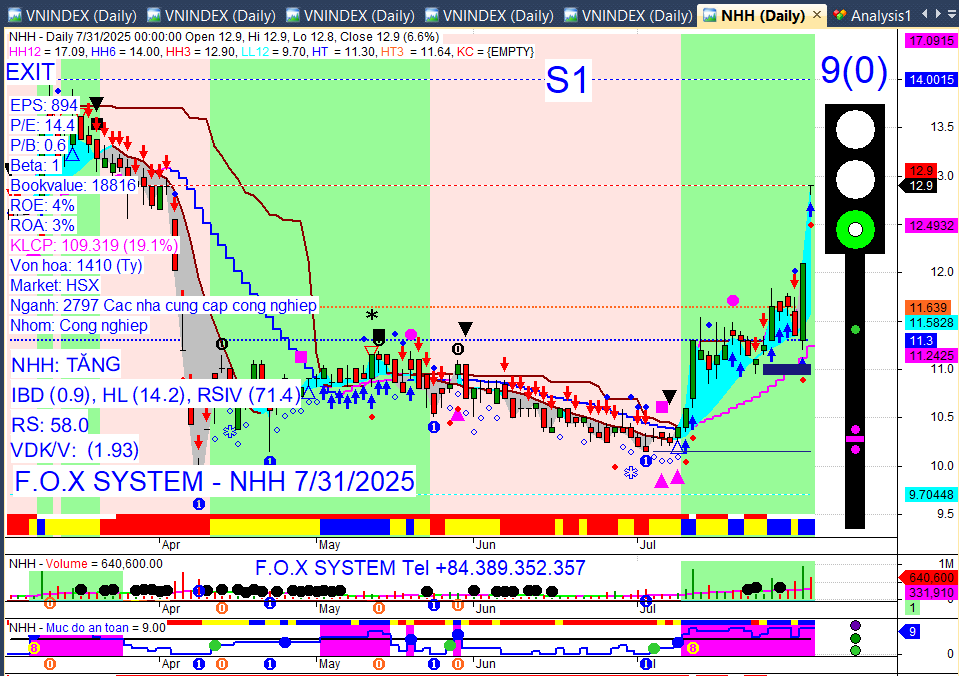This screenshot has width=959, height=676.
Task: Click the blue circle 1 marker below April
Action: tap(199, 504)
